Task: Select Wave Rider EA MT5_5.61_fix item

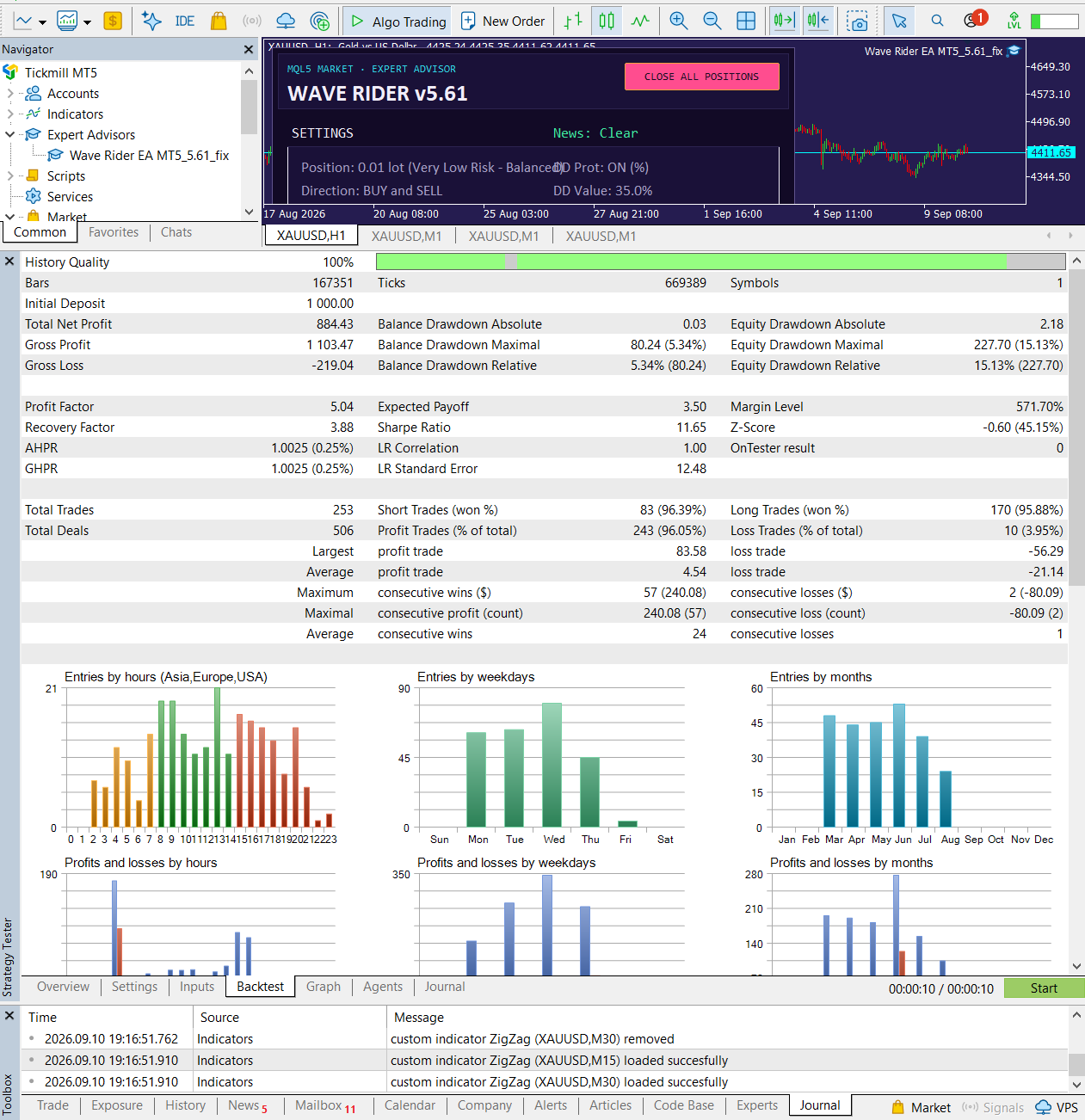Action: click(149, 155)
